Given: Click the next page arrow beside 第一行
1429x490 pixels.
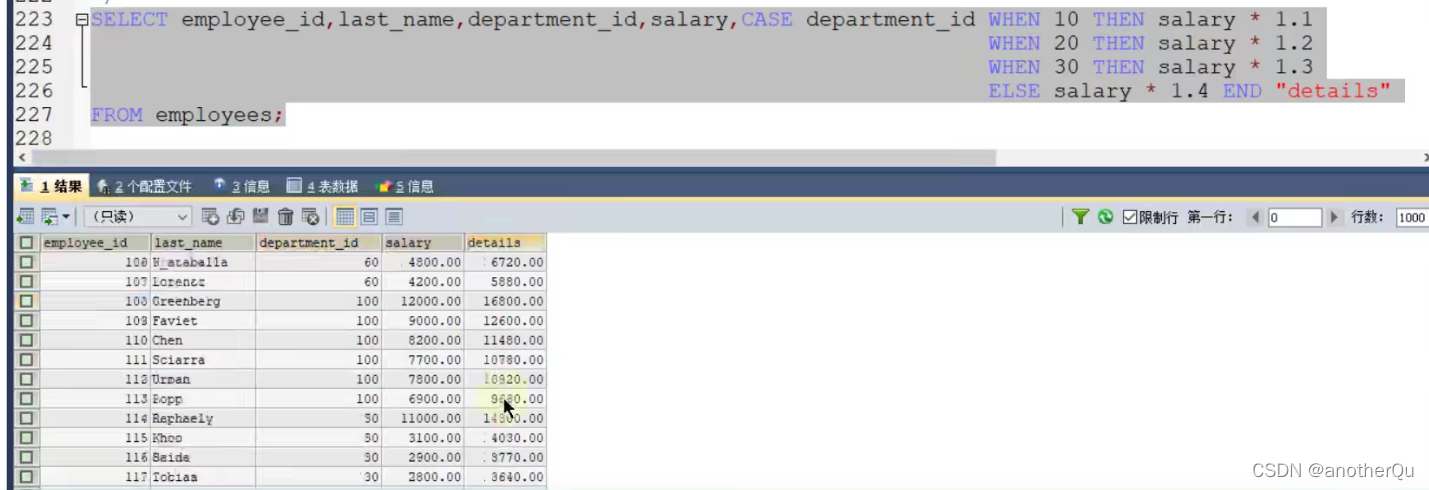Looking at the screenshot, I should (1334, 217).
